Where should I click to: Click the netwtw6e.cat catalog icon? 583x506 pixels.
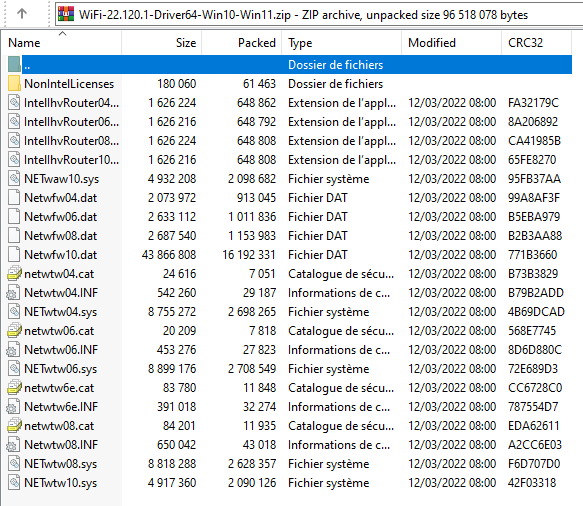pyautogui.click(x=14, y=388)
